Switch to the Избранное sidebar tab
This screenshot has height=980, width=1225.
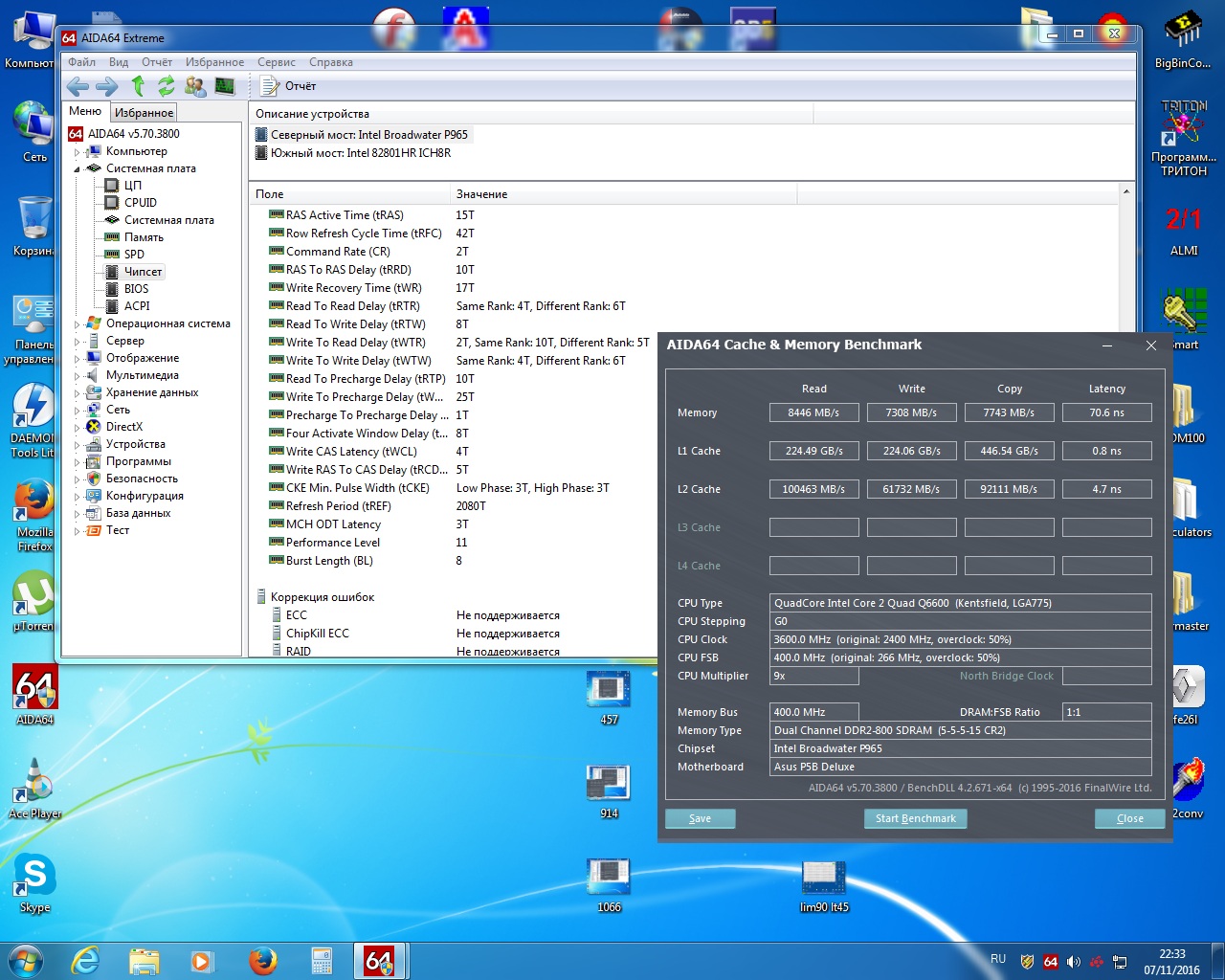pyautogui.click(x=144, y=113)
